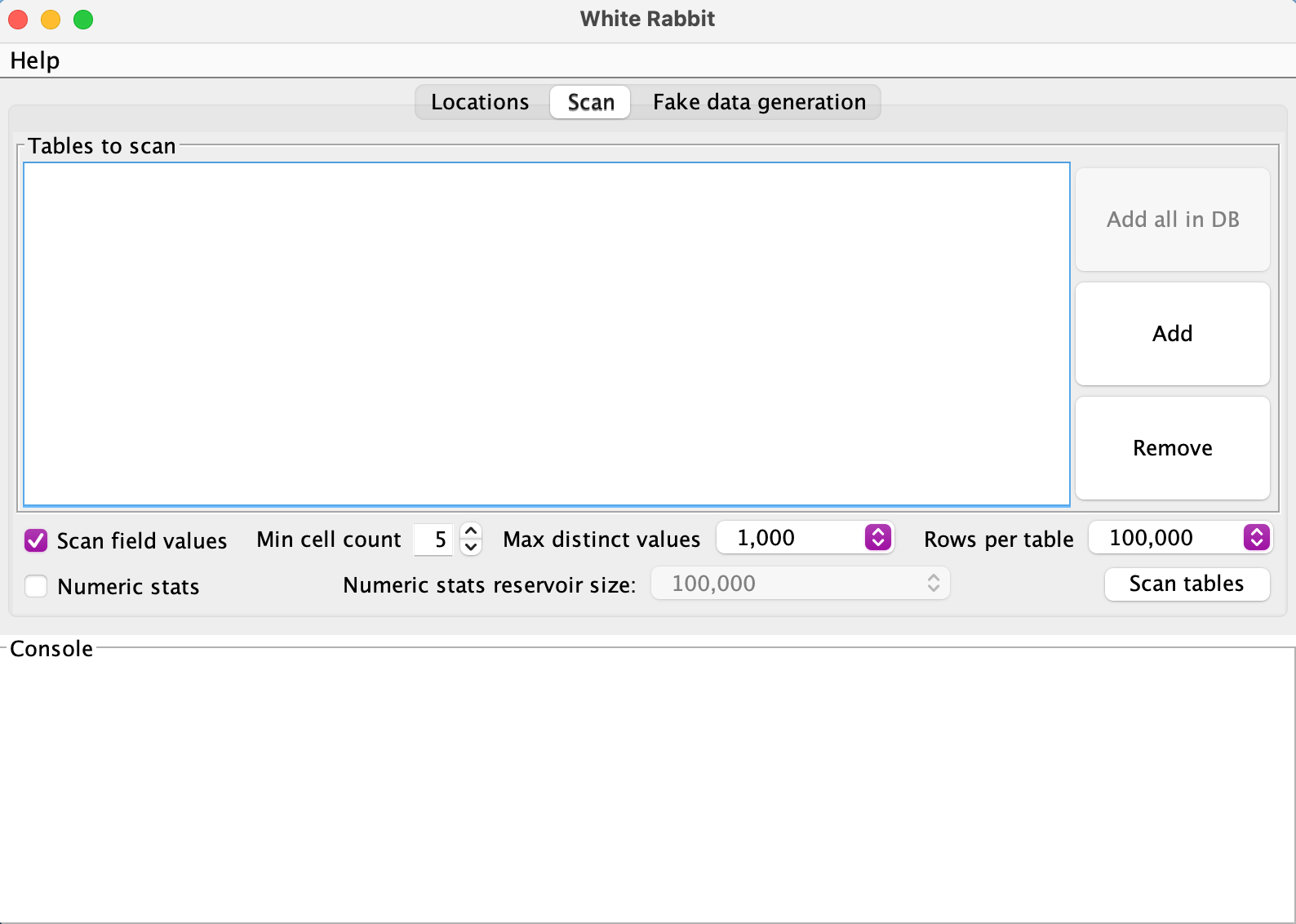This screenshot has height=924, width=1296.
Task: Open Max distinct values dropdown
Action: [x=806, y=538]
